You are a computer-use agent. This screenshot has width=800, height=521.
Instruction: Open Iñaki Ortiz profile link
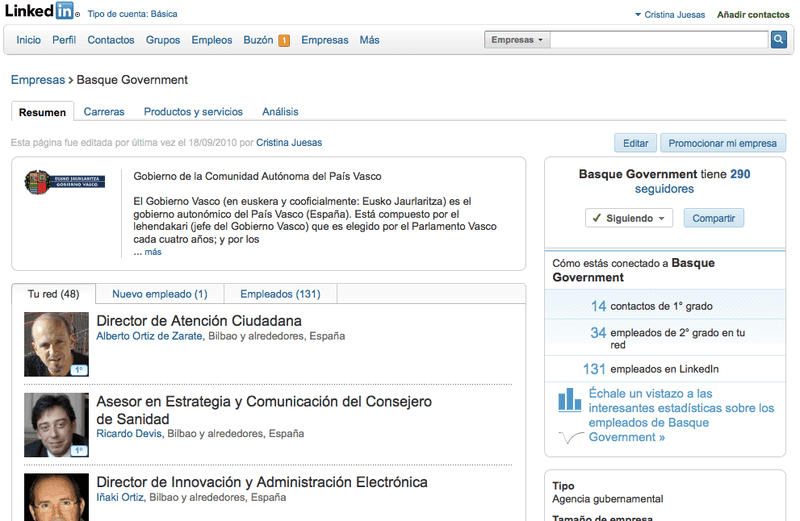pyautogui.click(x=120, y=498)
